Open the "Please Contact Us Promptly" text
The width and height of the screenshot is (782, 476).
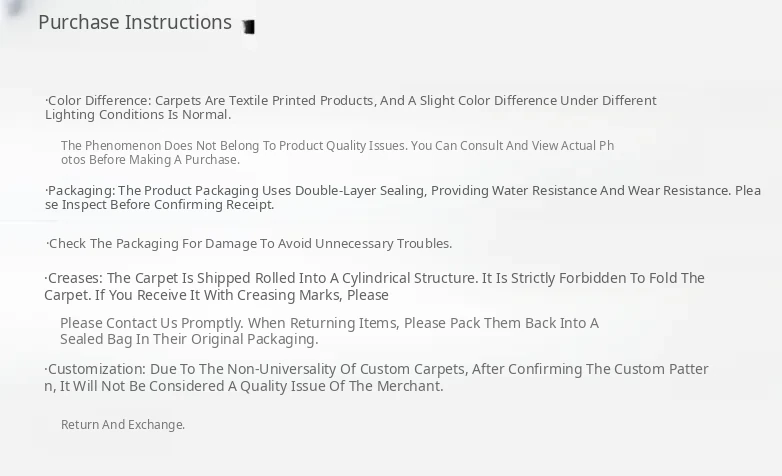click(x=150, y=323)
